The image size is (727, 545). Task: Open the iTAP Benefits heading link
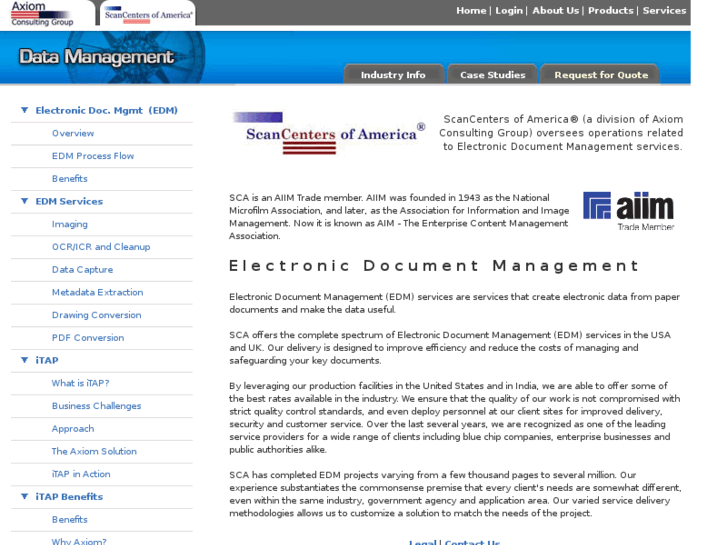pyautogui.click(x=69, y=497)
